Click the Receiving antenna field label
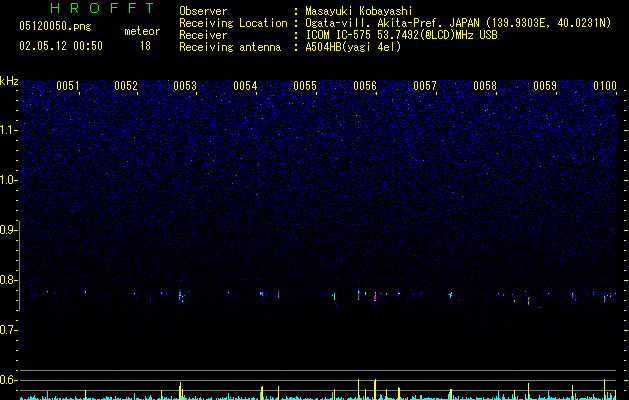 pyautogui.click(x=230, y=47)
